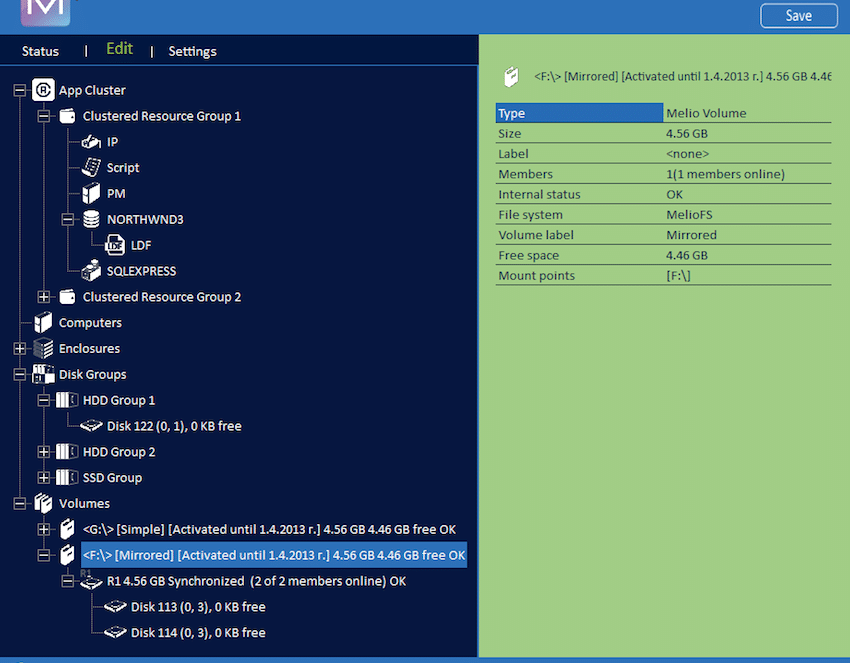Viewport: 850px width, 663px height.
Task: Click the NORTHWND3 database icon
Action: pyautogui.click(x=91, y=220)
